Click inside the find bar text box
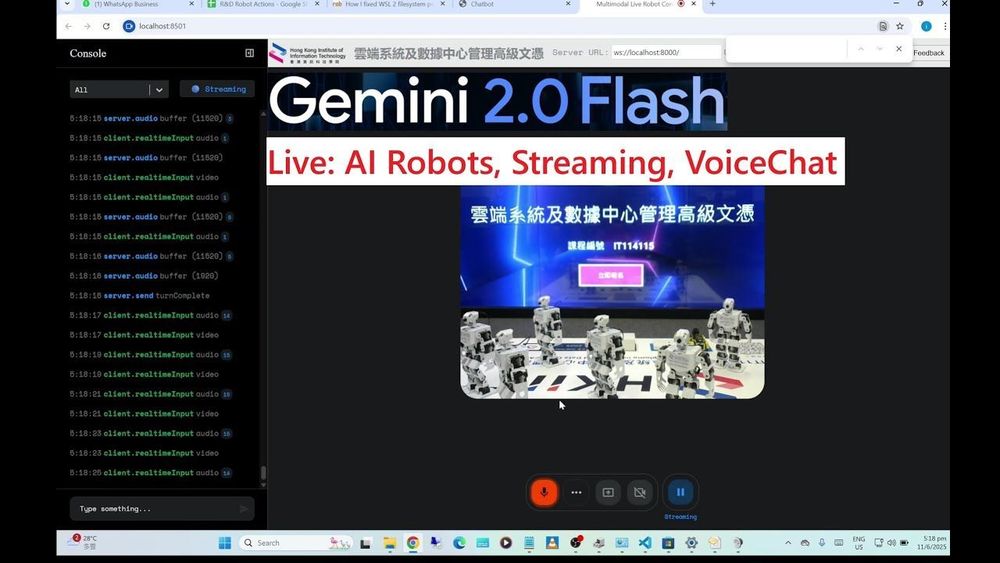 [786, 48]
